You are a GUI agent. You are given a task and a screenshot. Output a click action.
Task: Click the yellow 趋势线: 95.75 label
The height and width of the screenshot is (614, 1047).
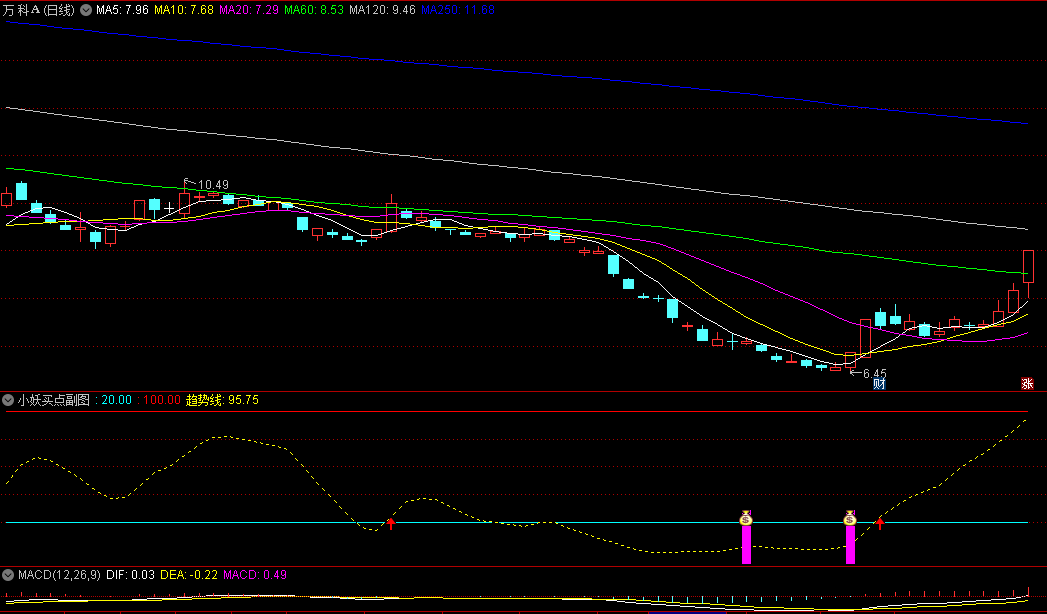click(x=222, y=400)
